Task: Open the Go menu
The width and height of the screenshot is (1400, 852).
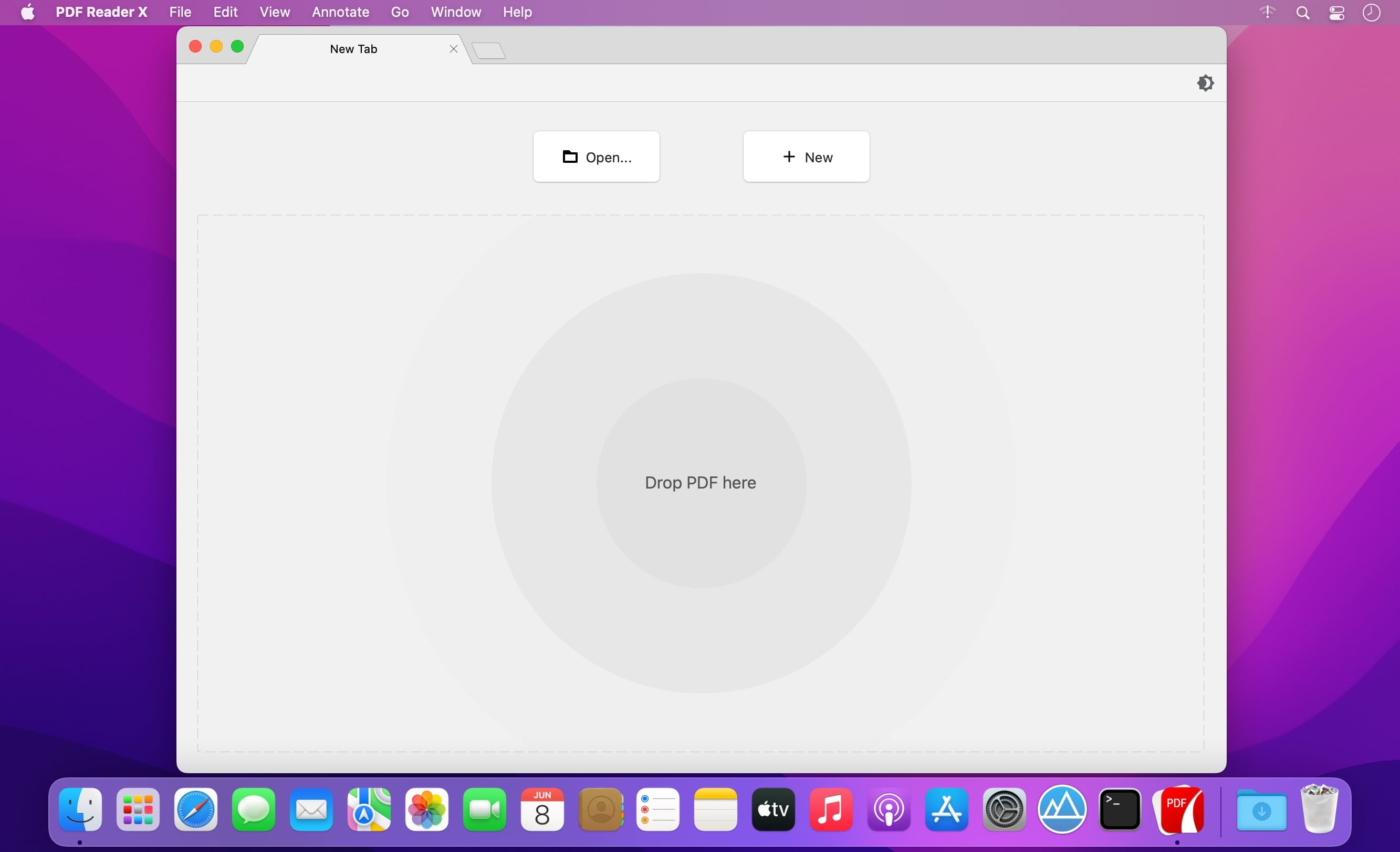Action: click(400, 12)
